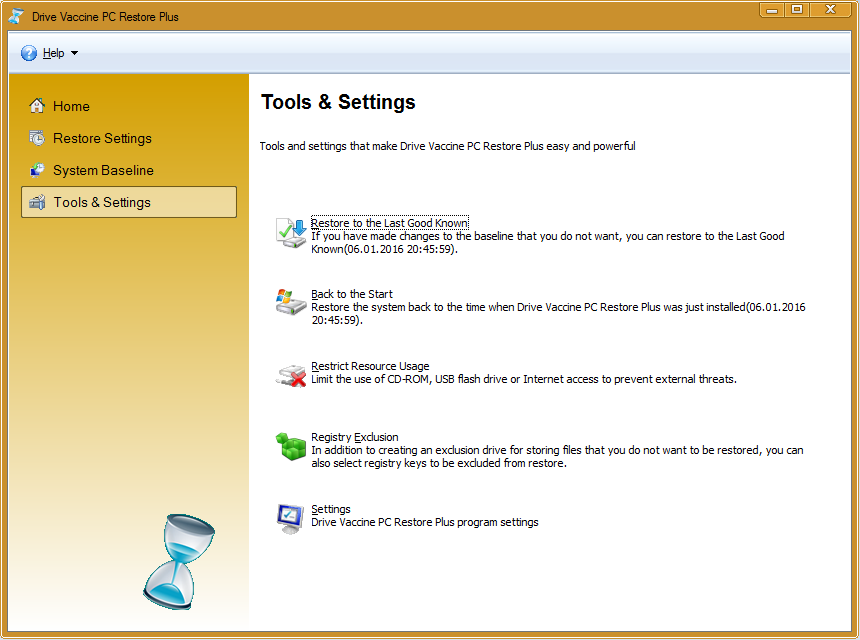The width and height of the screenshot is (860, 640).
Task: Click the Restore to Last Good Known drive icon
Action: tap(291, 233)
